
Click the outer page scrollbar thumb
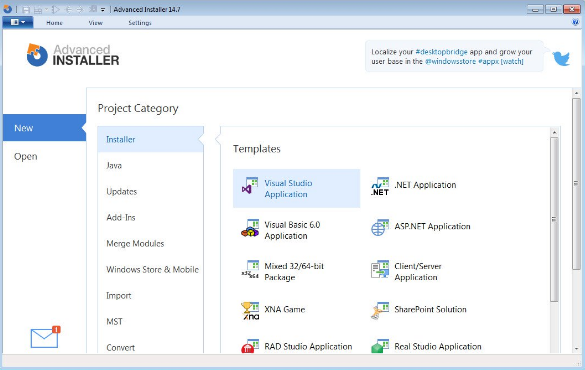[x=576, y=183]
